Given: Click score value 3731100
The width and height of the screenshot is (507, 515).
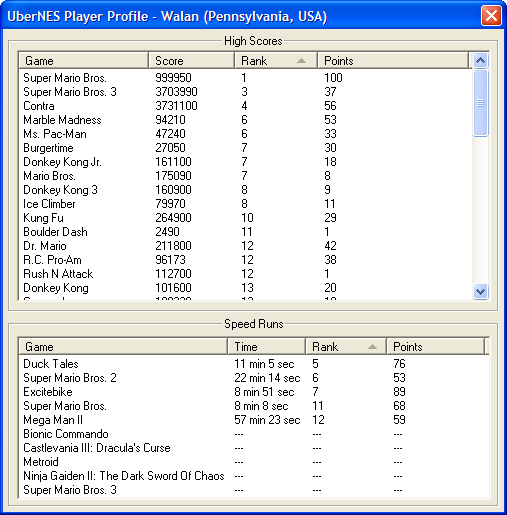Looking at the screenshot, I should click(x=176, y=106).
